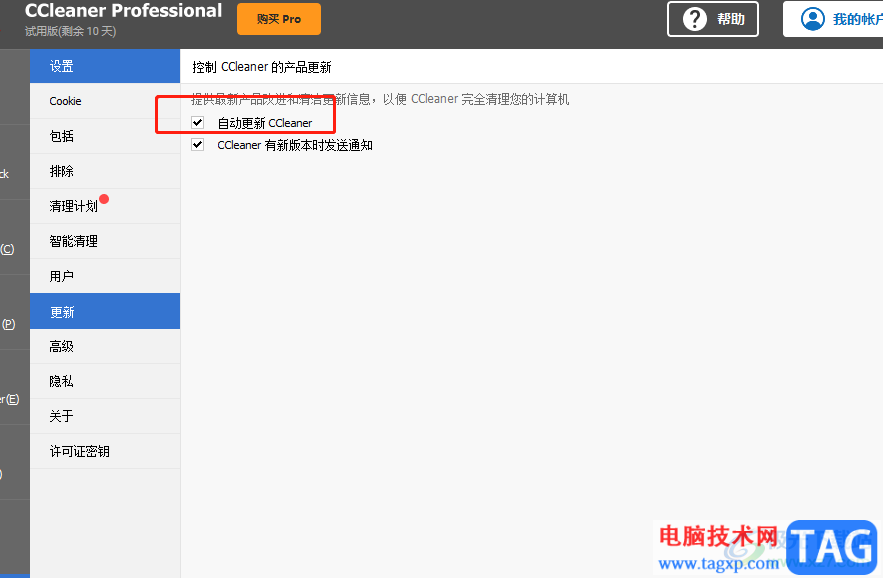This screenshot has height=578, width=883.
Task: Toggle new version notification checkbox
Action: [198, 145]
